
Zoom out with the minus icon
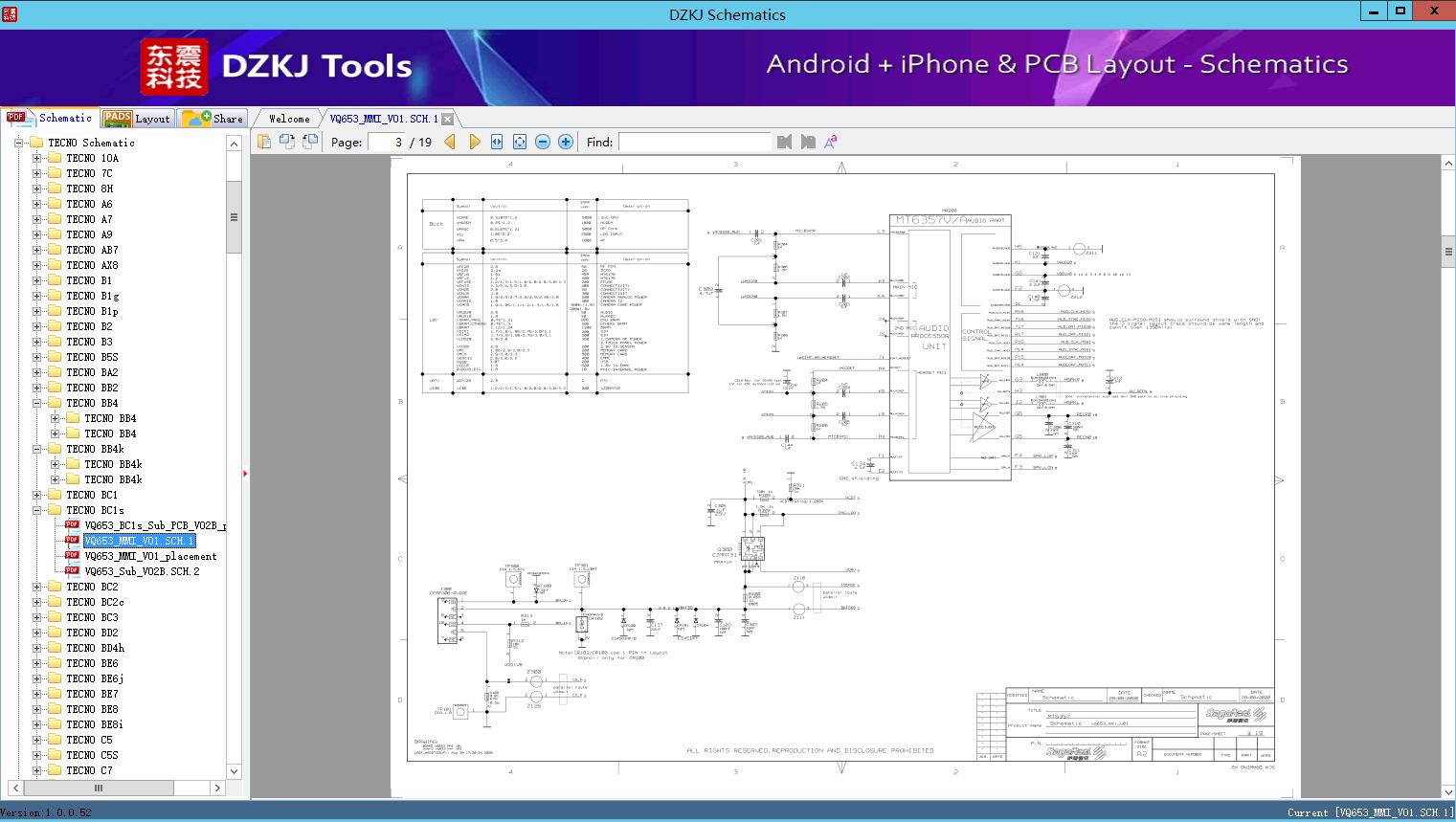(543, 142)
